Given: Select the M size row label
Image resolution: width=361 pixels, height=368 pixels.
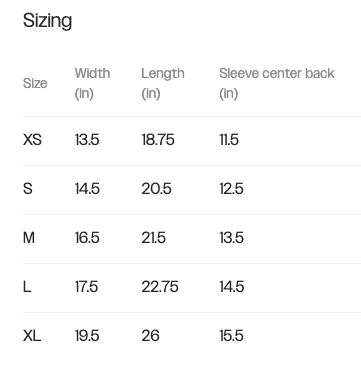Looking at the screenshot, I should [29, 238].
